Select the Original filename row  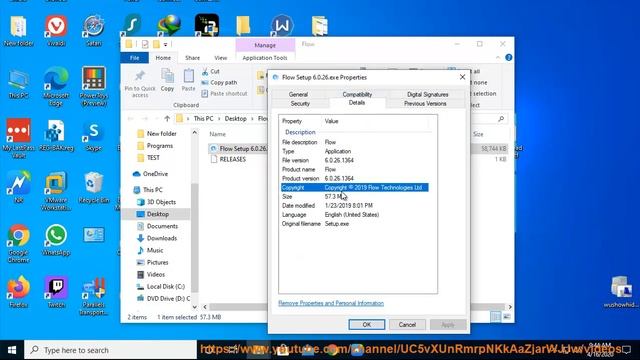point(355,224)
